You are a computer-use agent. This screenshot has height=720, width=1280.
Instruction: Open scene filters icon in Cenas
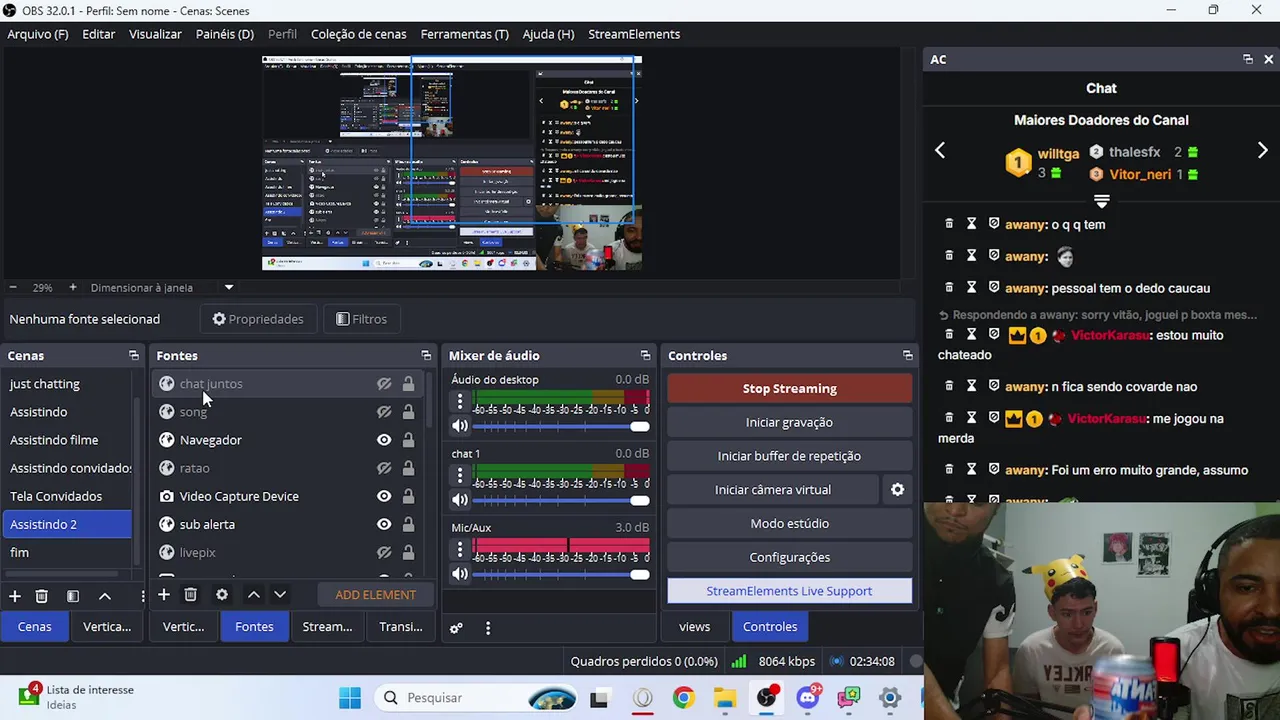coord(73,596)
